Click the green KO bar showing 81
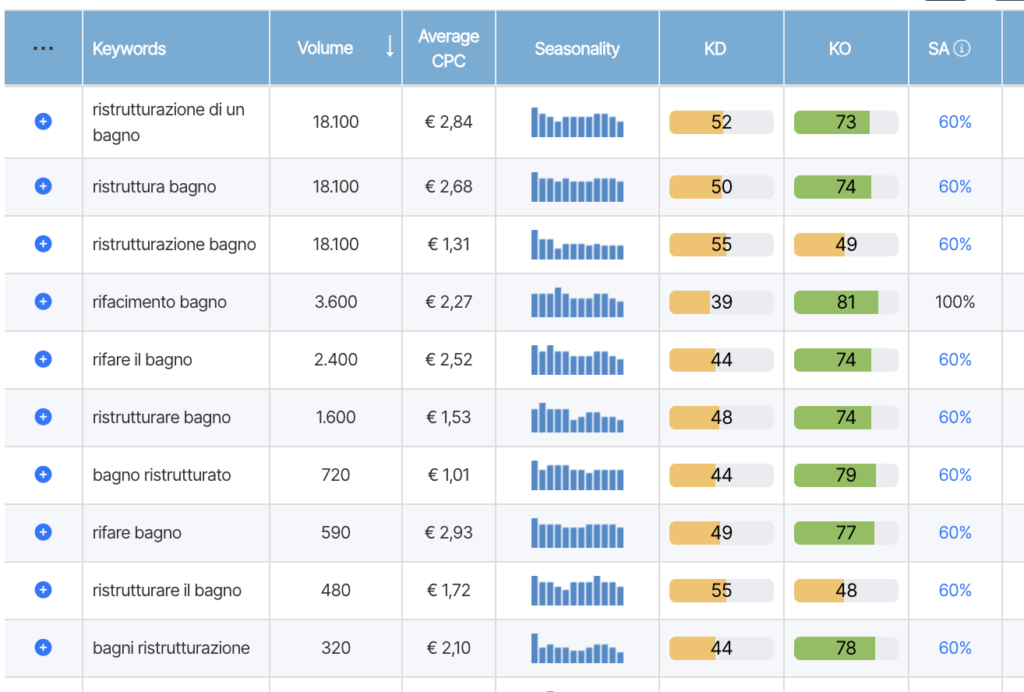This screenshot has width=1024, height=692. [845, 302]
